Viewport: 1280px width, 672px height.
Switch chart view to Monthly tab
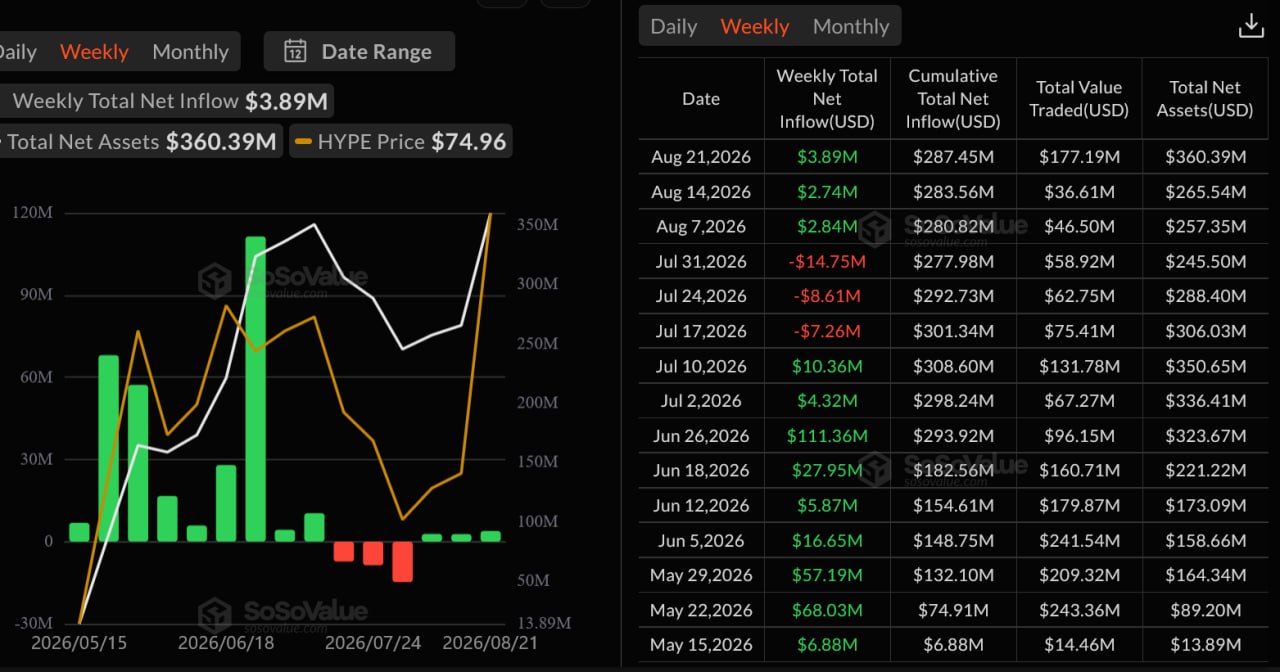[x=190, y=52]
